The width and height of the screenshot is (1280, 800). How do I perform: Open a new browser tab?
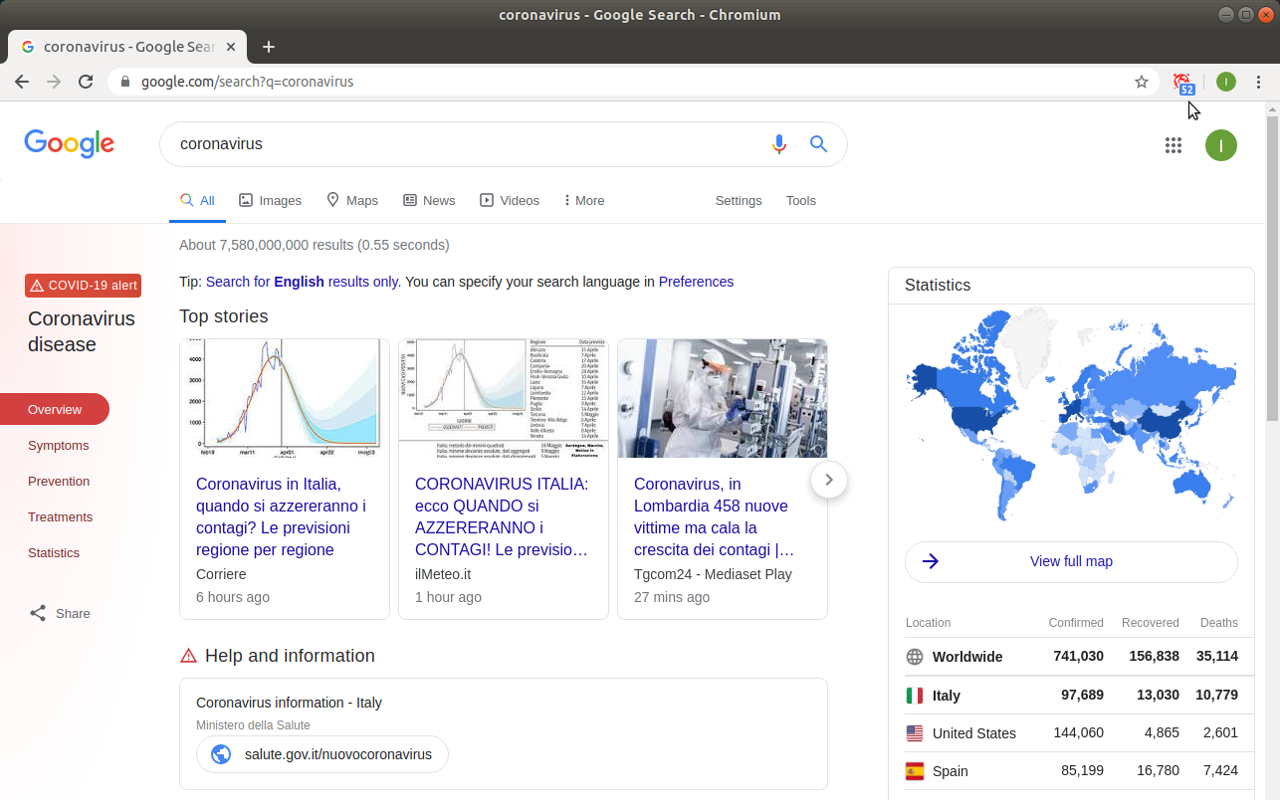click(x=269, y=46)
